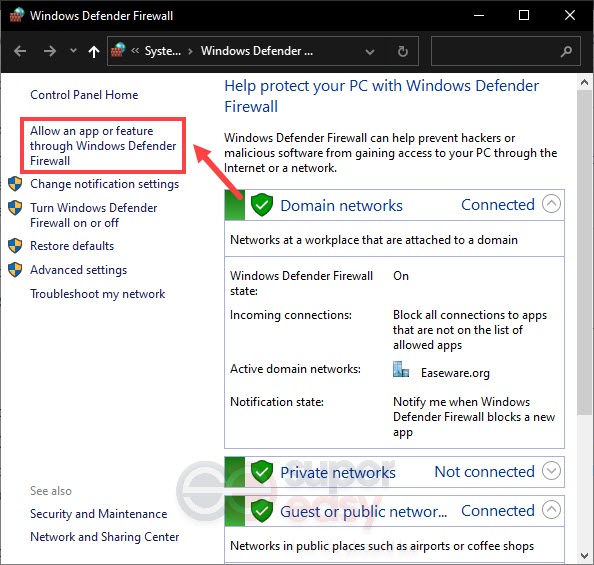Click the scrollbar up arrow
Image resolution: width=594 pixels, height=565 pixels.
[x=585, y=82]
